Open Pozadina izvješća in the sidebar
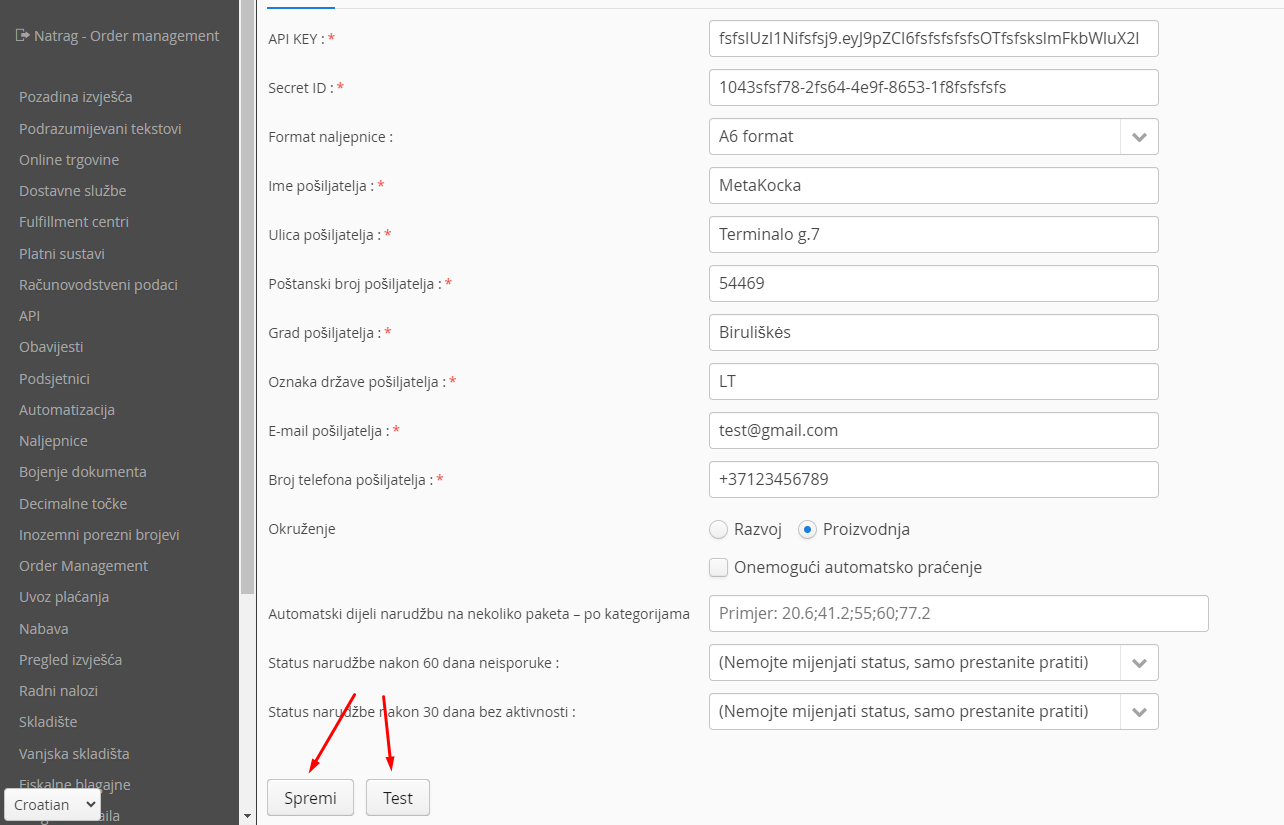1284x825 pixels. 76,97
